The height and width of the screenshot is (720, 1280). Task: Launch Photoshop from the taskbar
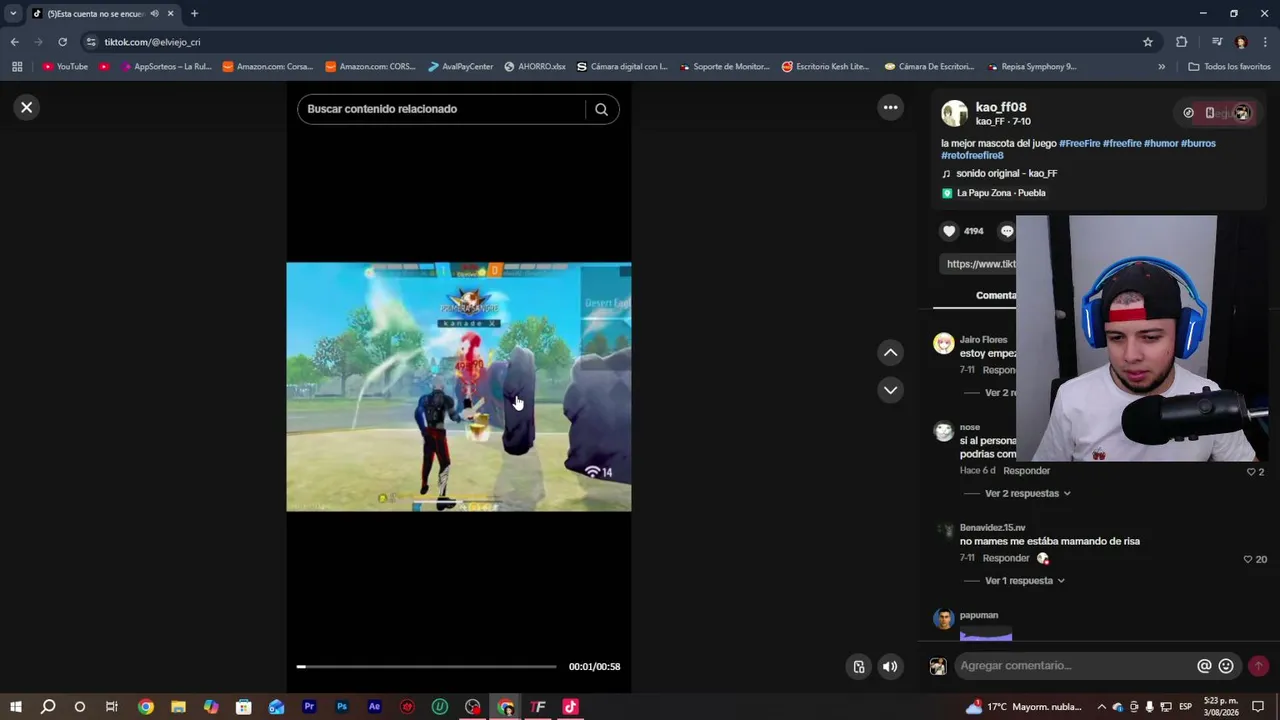[x=342, y=707]
